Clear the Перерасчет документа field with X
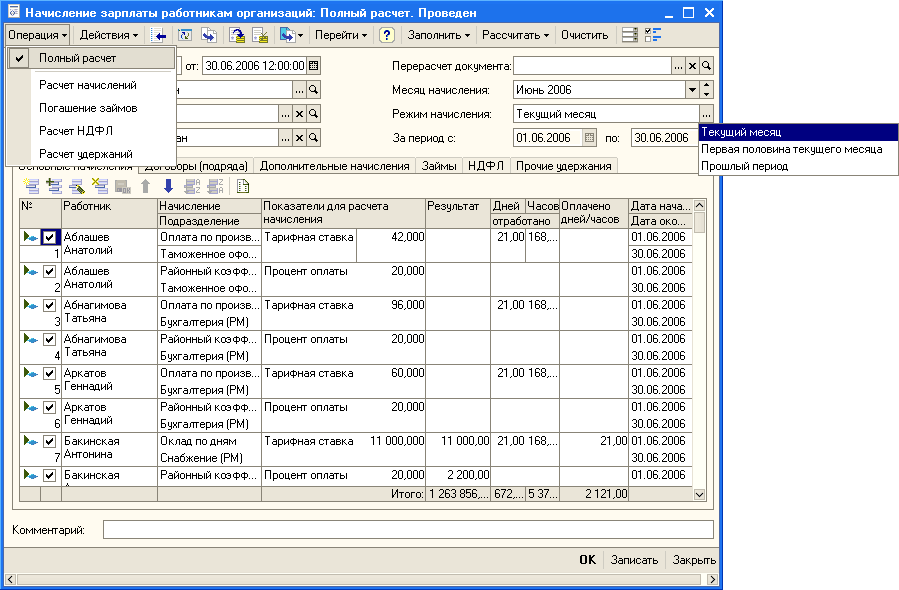 pos(692,66)
